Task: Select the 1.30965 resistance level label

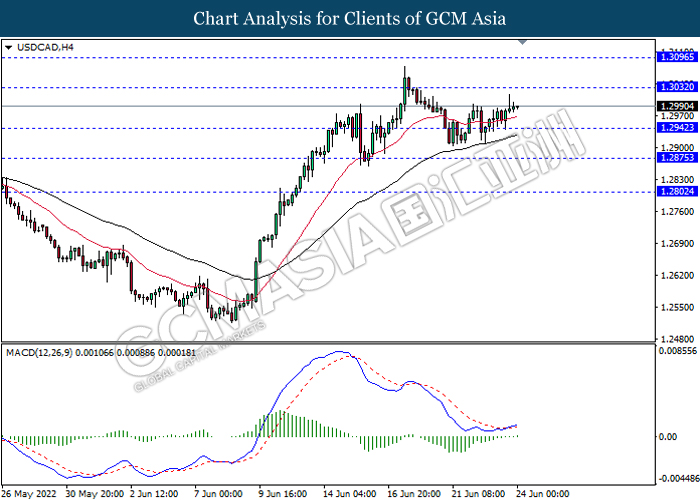Action: [x=677, y=57]
